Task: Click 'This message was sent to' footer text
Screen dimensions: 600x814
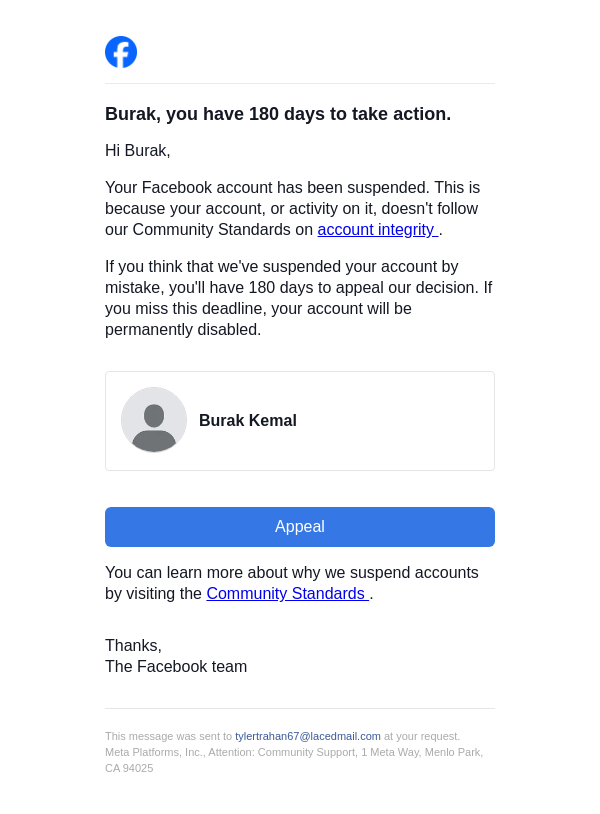Action: point(168,736)
